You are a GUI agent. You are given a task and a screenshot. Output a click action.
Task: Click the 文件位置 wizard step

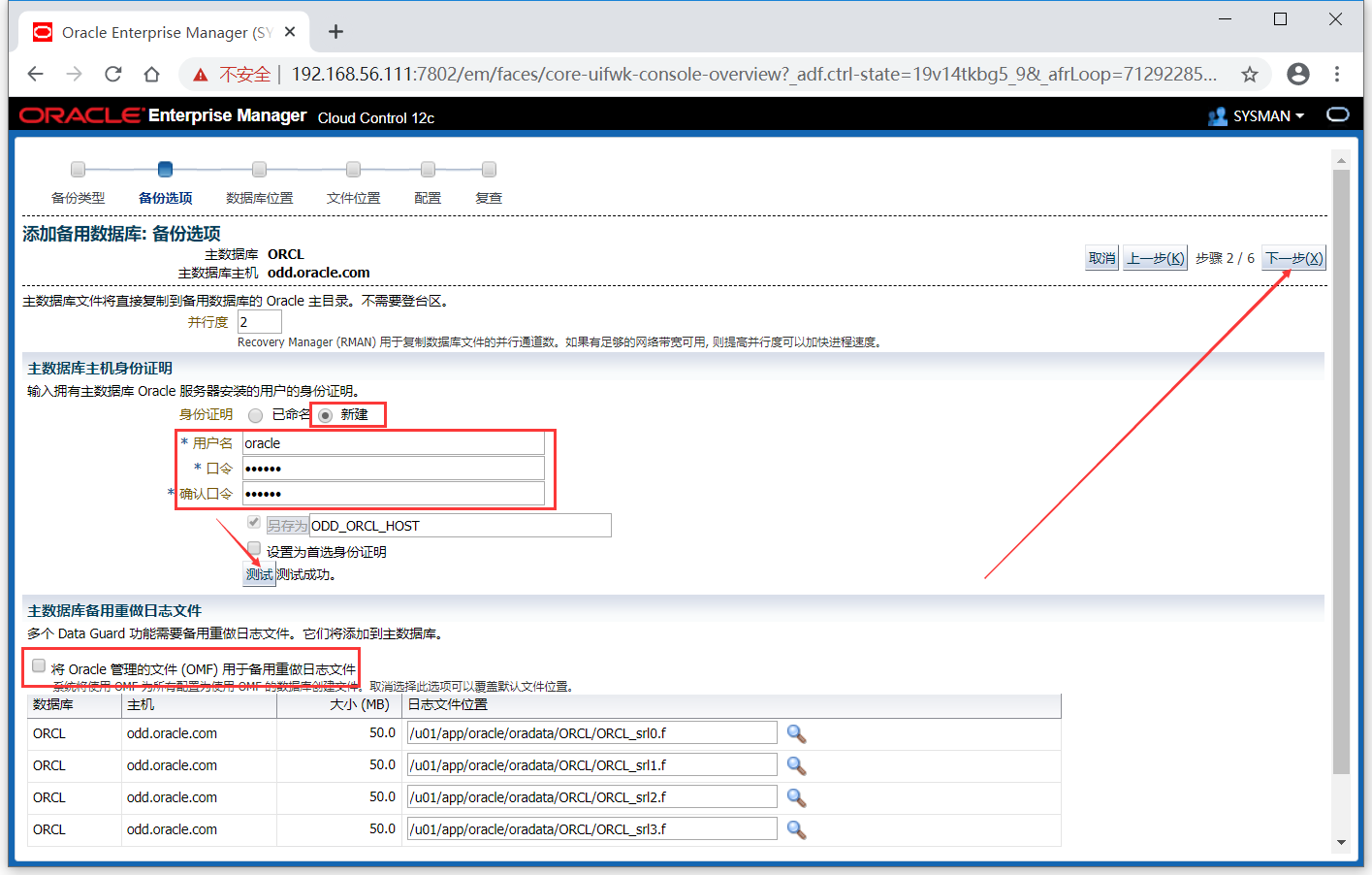tap(353, 181)
